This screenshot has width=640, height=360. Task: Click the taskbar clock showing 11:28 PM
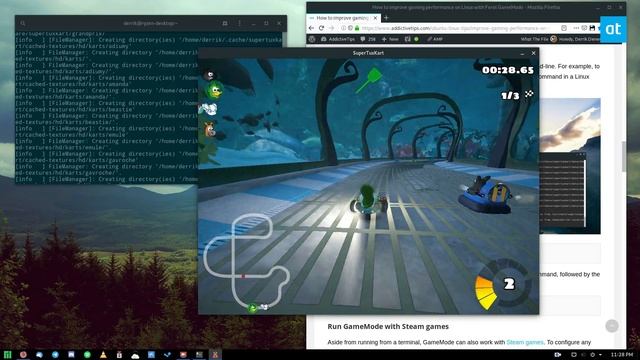point(622,355)
